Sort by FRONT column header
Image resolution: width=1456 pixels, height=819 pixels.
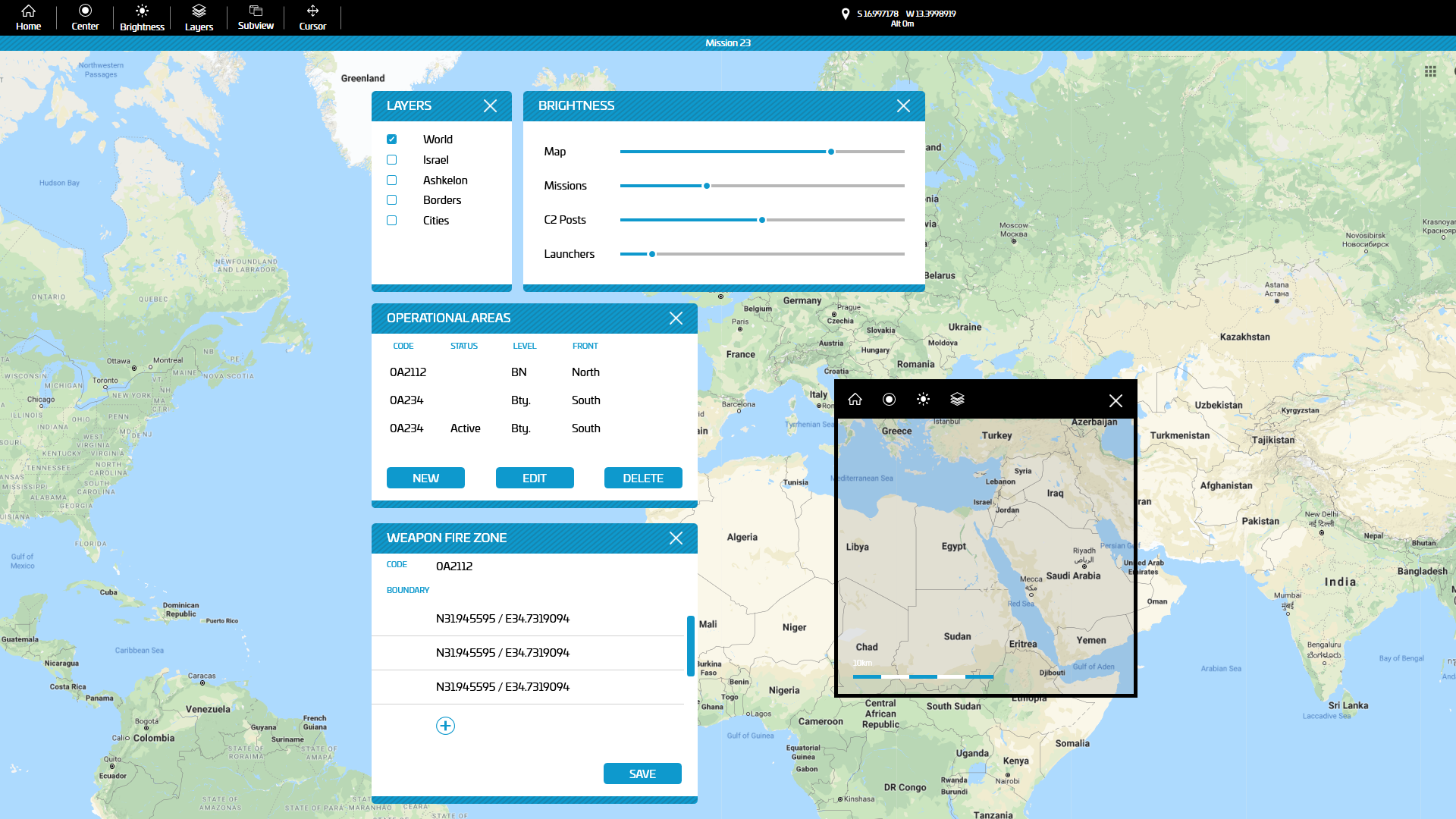[x=585, y=346]
